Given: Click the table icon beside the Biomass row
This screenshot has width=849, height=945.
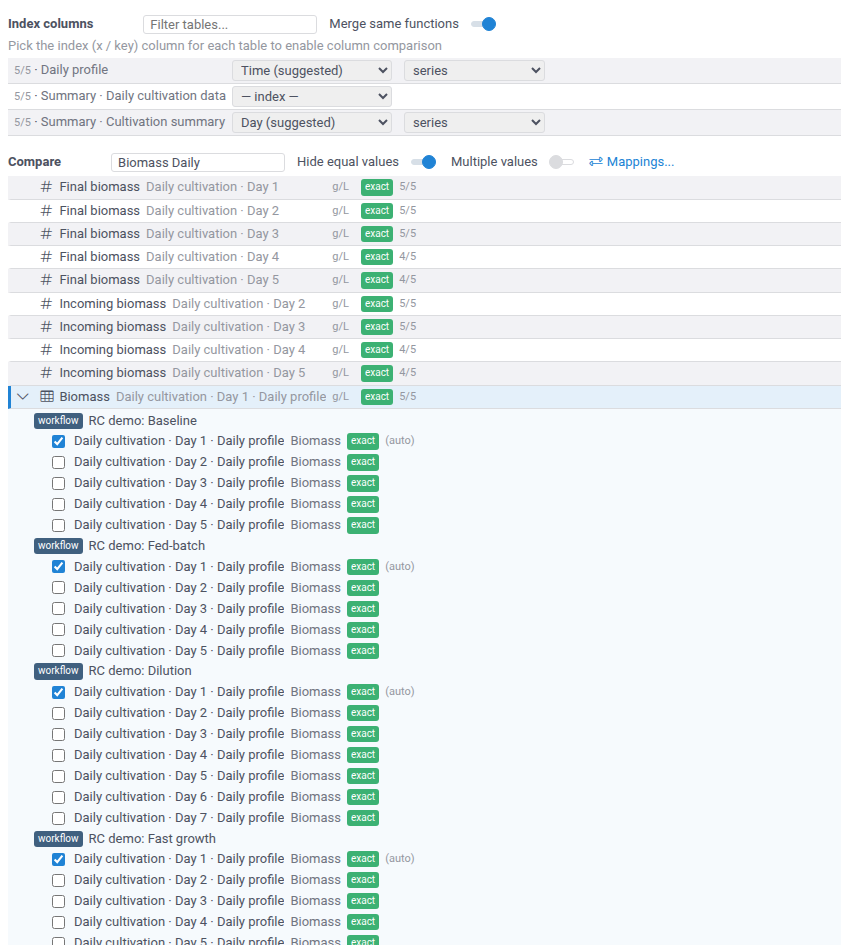Looking at the screenshot, I should [x=47, y=397].
